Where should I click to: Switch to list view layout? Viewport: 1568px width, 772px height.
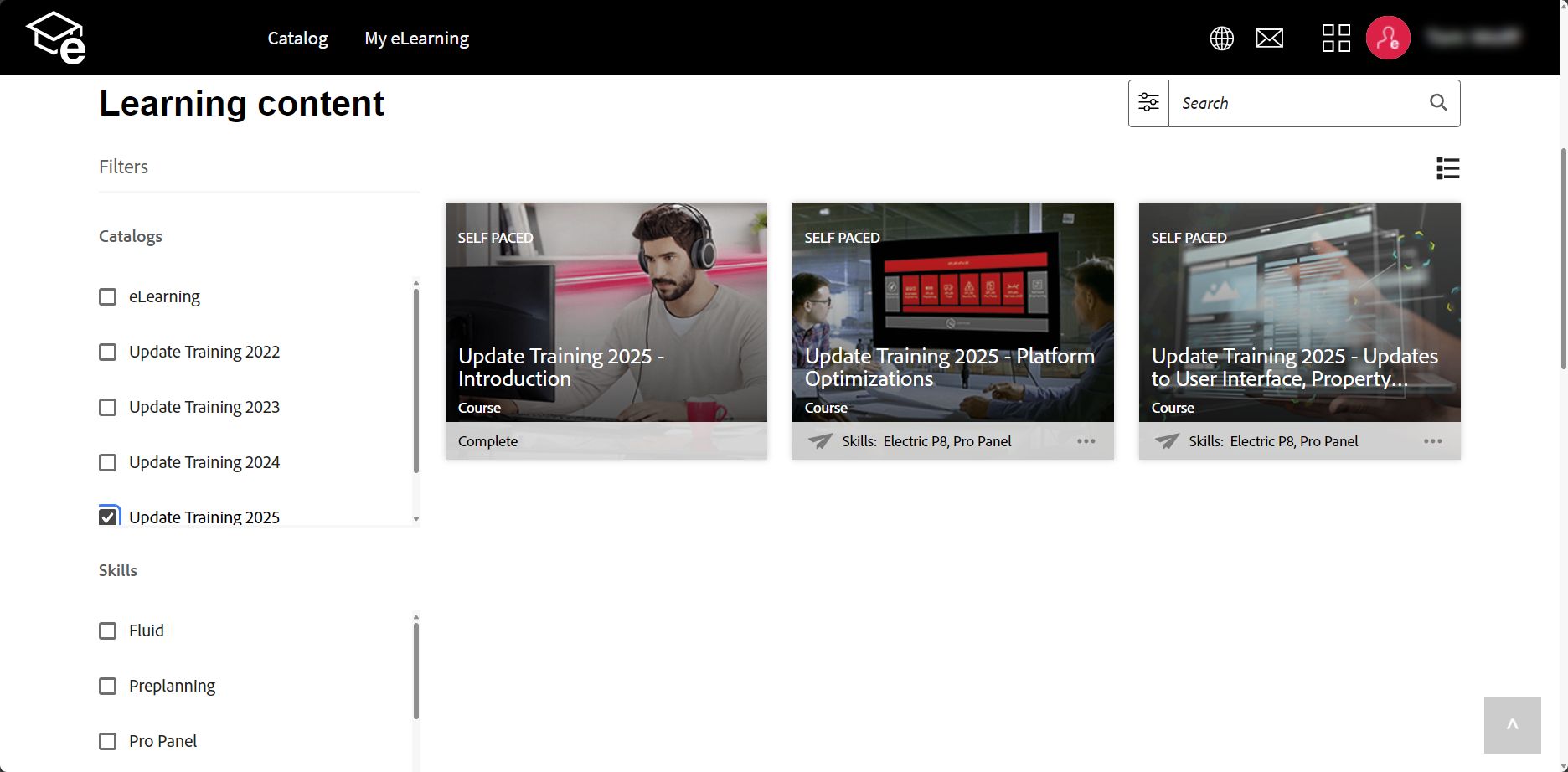coord(1447,168)
